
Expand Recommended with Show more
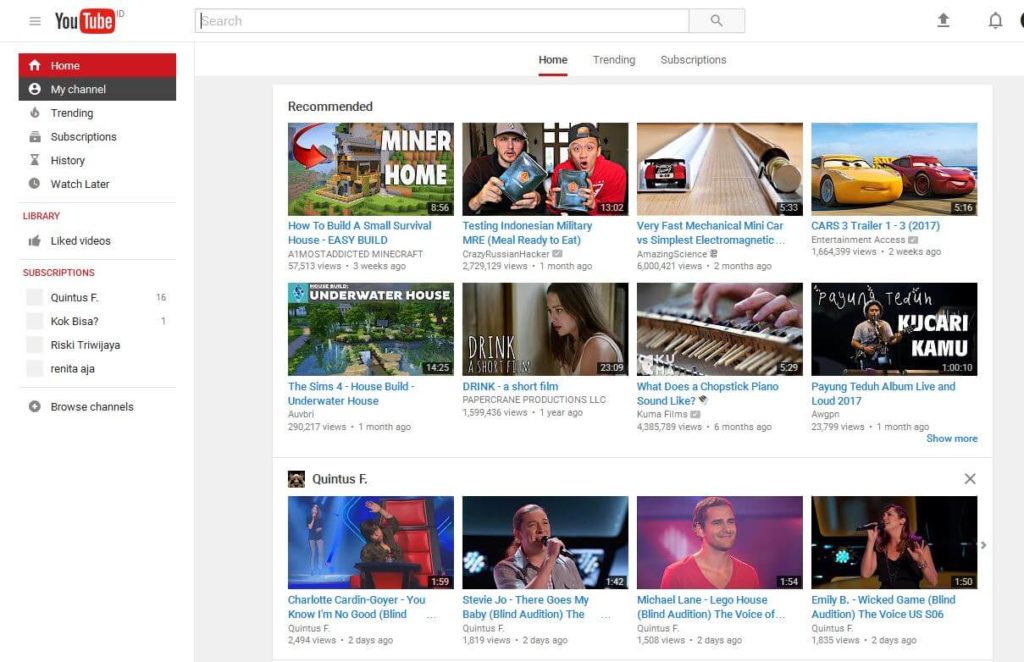click(952, 439)
